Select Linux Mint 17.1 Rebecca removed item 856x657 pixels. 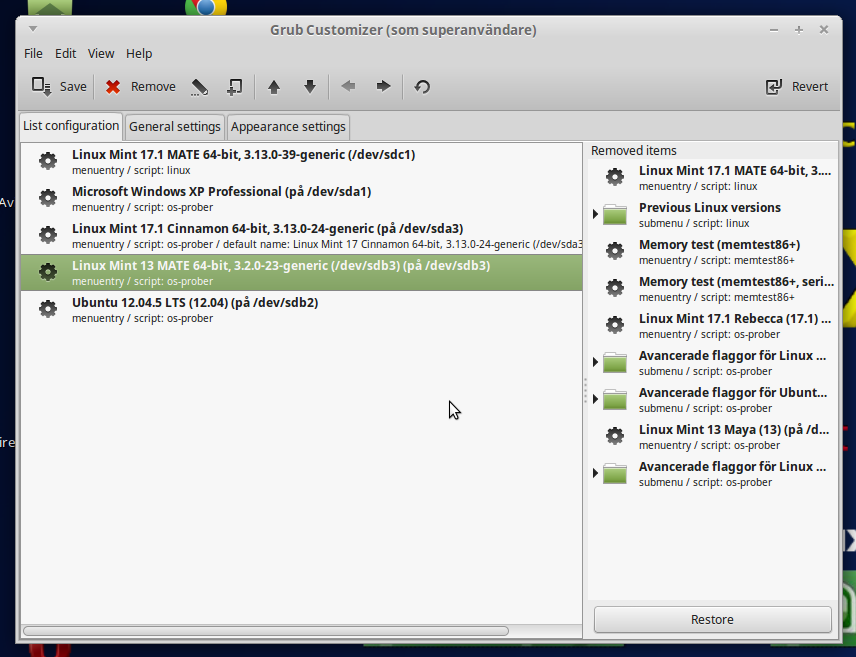(713, 325)
